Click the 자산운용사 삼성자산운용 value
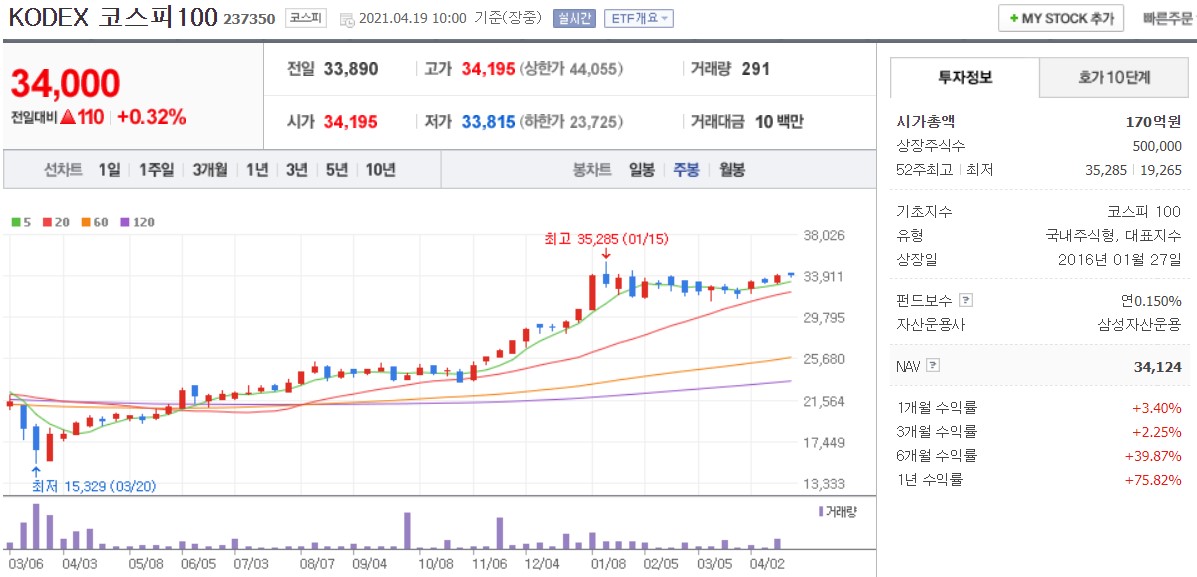 (x=1140, y=324)
